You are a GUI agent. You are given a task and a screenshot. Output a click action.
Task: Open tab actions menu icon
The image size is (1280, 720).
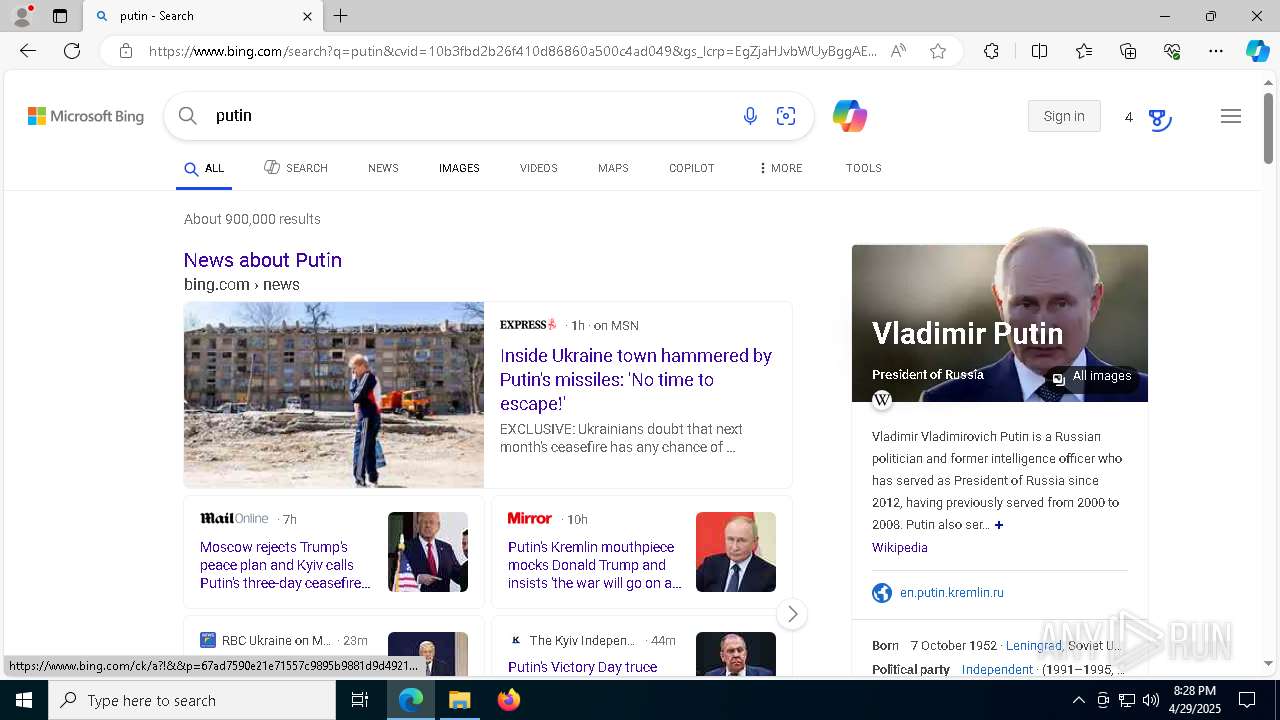pyautogui.click(x=60, y=16)
